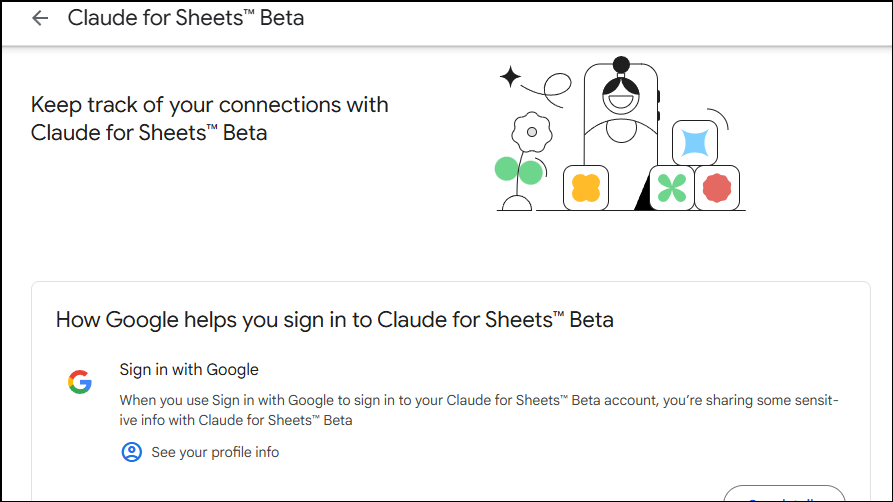Click the half-circle base under the green circles
Viewport: 893px width, 502px height.
pos(516,203)
